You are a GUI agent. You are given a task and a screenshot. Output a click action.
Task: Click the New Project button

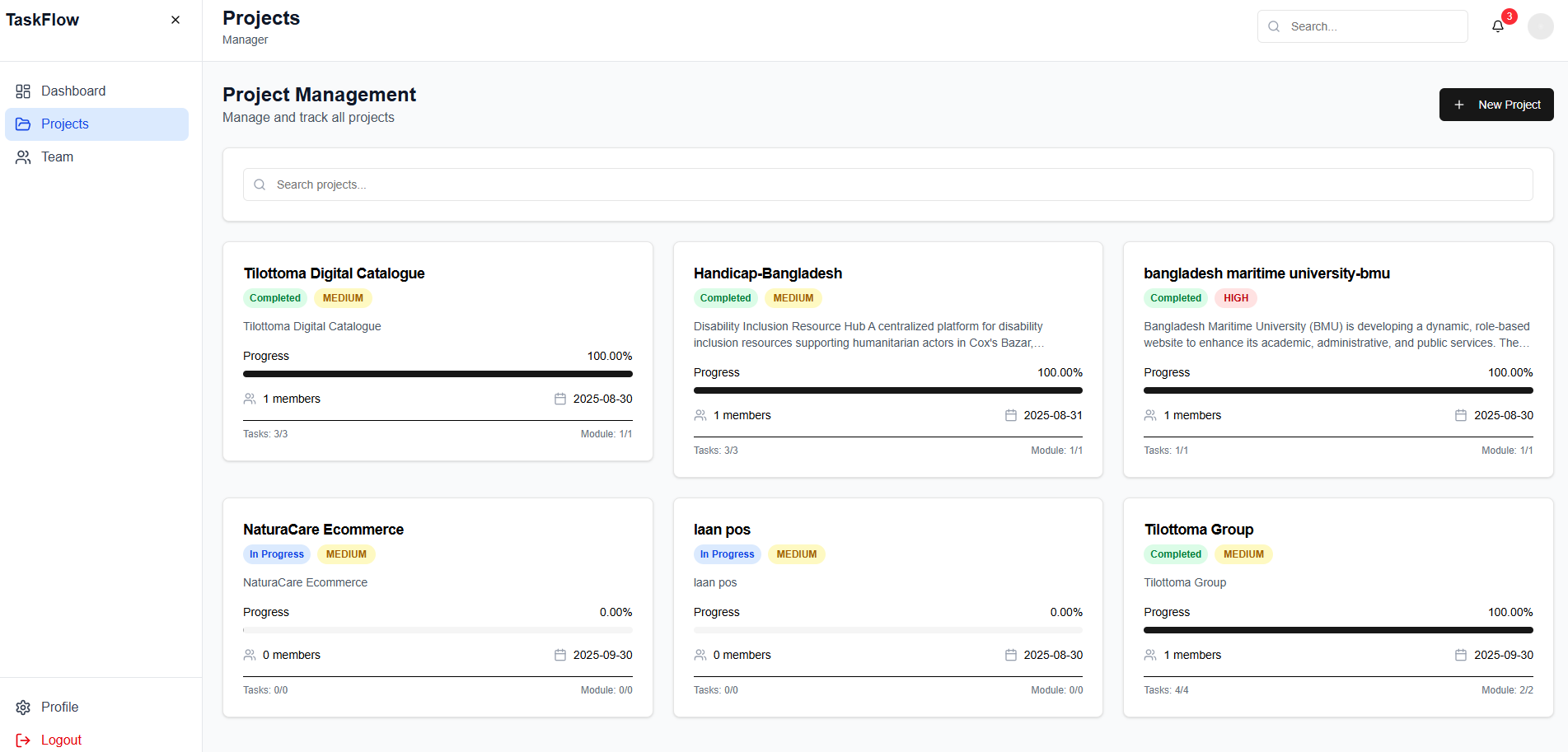coord(1496,105)
